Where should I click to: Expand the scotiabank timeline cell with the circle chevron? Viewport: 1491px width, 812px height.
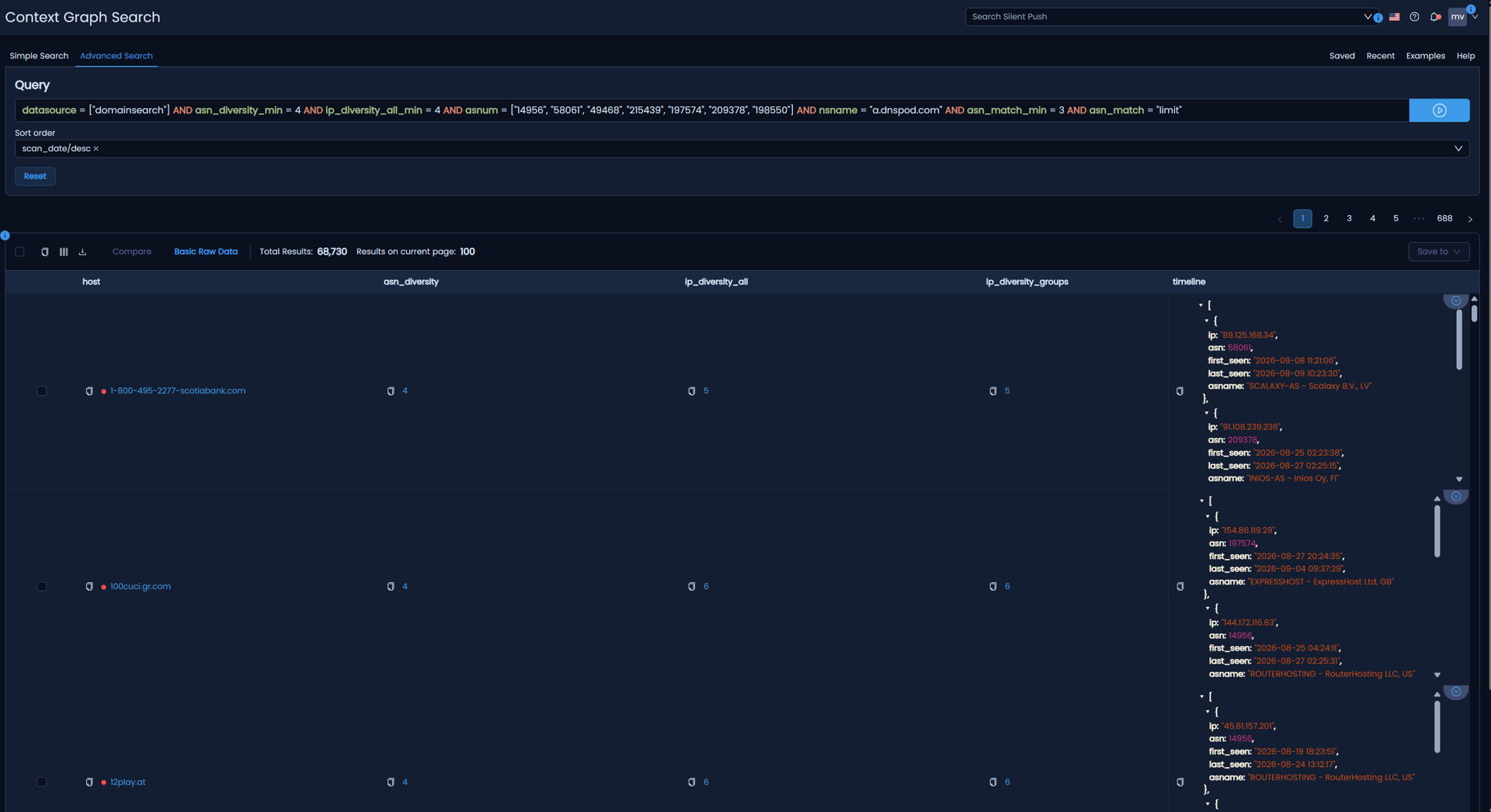tap(1456, 300)
